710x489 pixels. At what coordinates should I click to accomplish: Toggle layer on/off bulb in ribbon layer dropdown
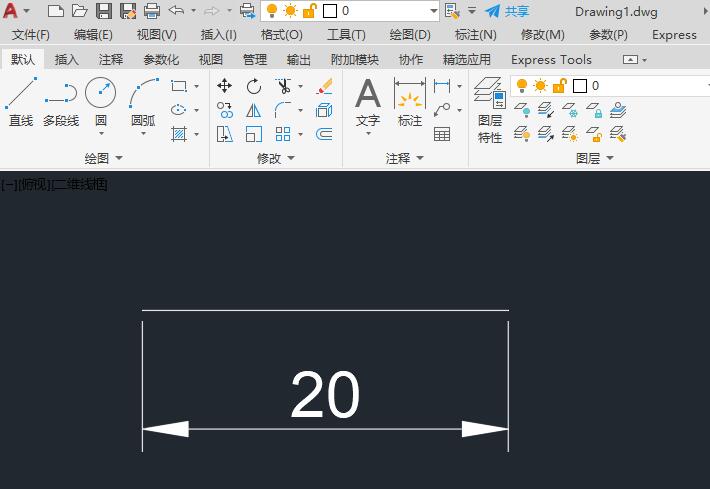click(x=522, y=86)
